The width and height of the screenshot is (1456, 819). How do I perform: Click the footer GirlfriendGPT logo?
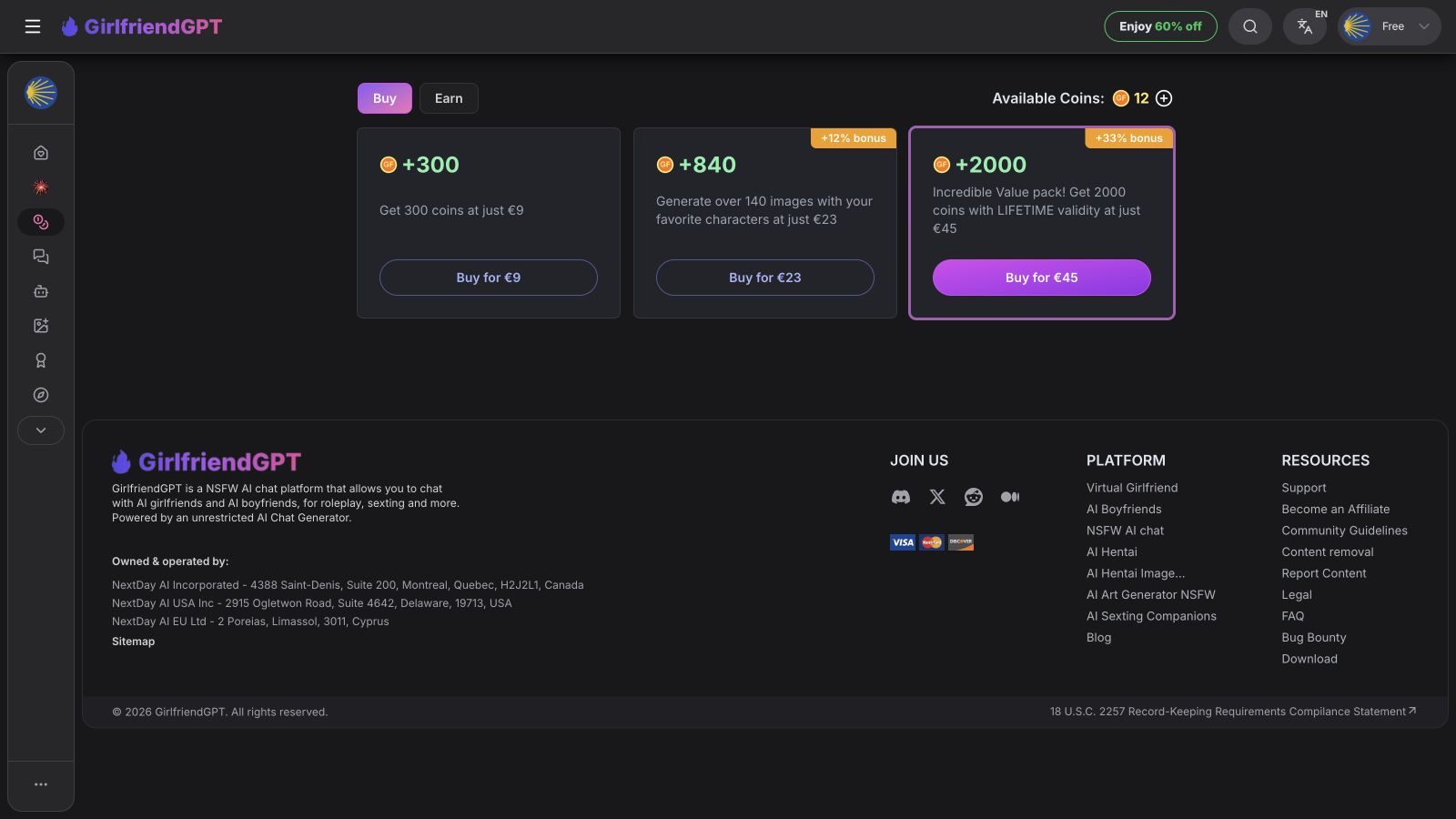coord(207,462)
